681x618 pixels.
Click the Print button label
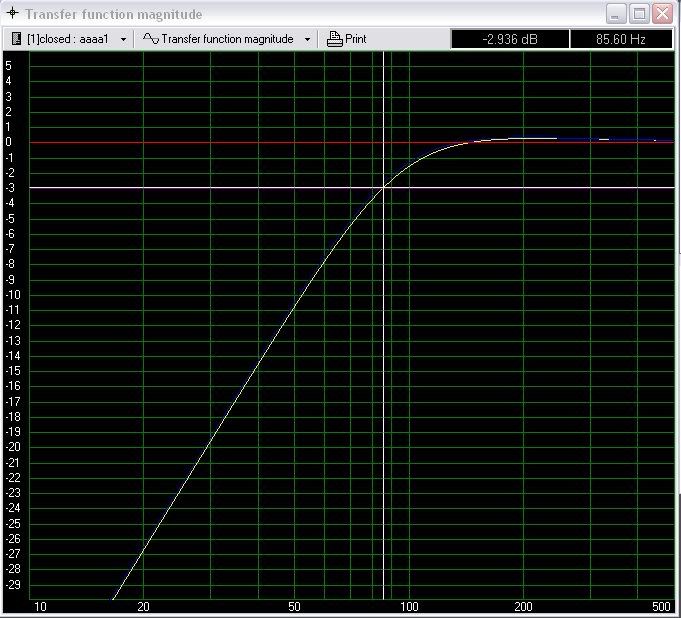[x=356, y=39]
